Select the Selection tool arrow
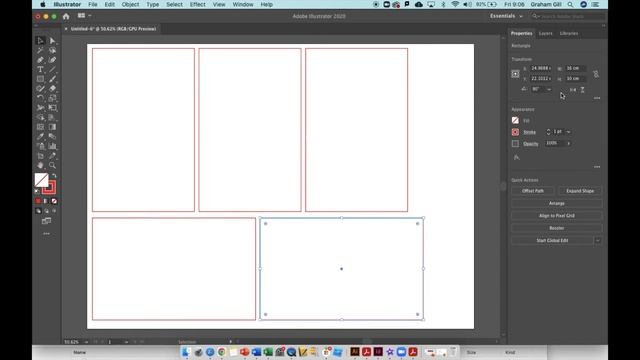The width and height of the screenshot is (640, 360). [40, 41]
